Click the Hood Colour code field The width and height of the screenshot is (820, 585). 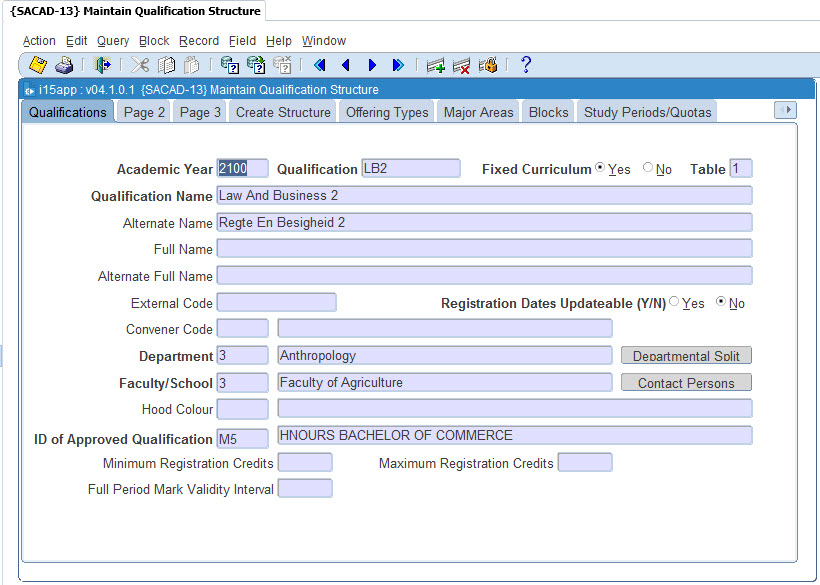pos(242,409)
